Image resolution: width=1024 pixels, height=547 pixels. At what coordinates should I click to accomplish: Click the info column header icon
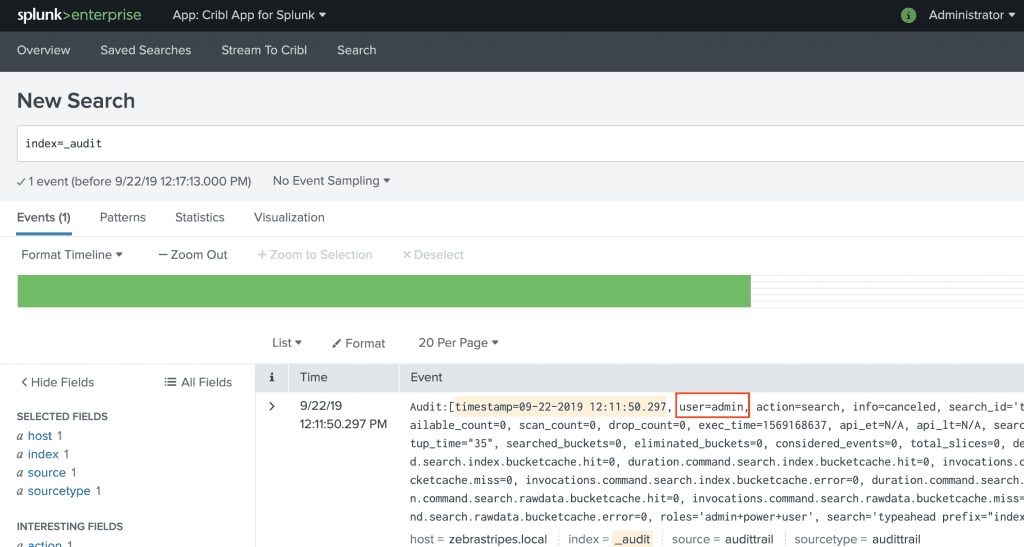(x=272, y=377)
